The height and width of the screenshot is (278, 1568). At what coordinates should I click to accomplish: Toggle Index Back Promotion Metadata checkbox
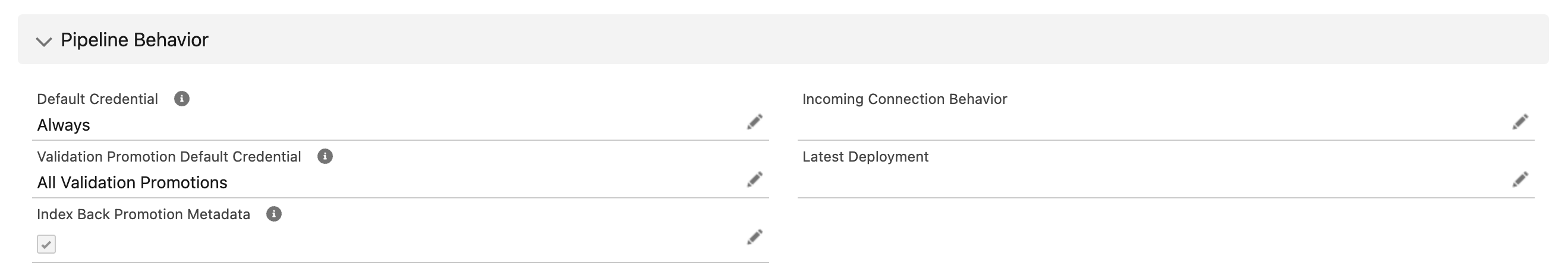(46, 244)
